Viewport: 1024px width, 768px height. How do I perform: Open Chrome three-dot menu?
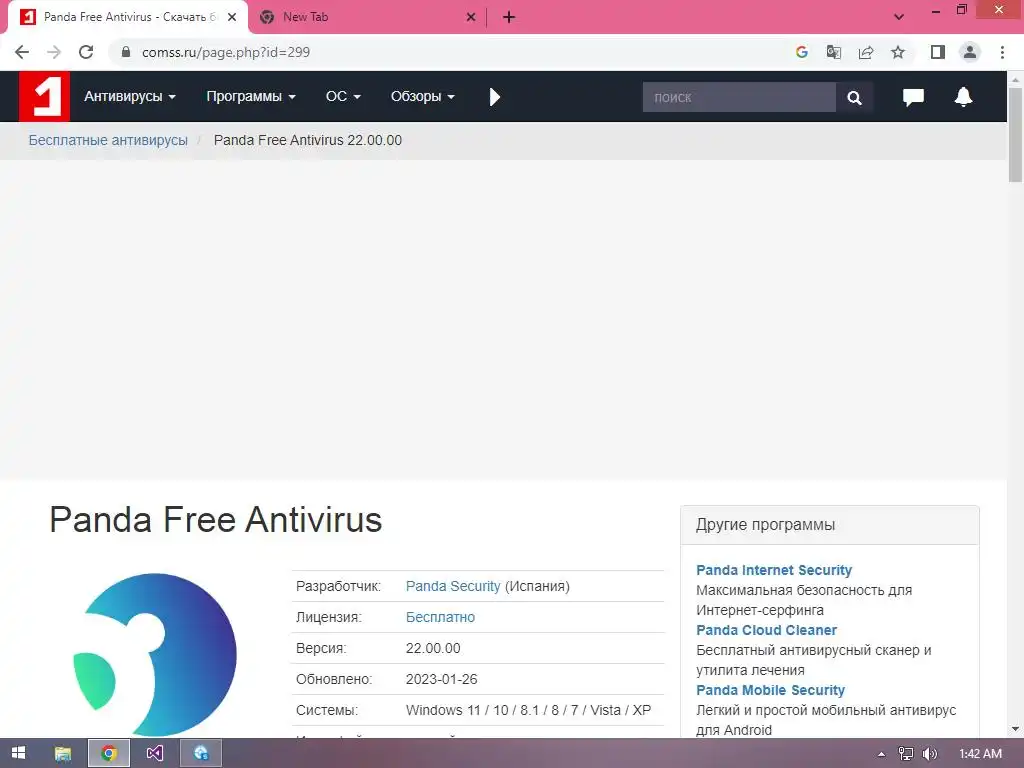[x=1002, y=52]
